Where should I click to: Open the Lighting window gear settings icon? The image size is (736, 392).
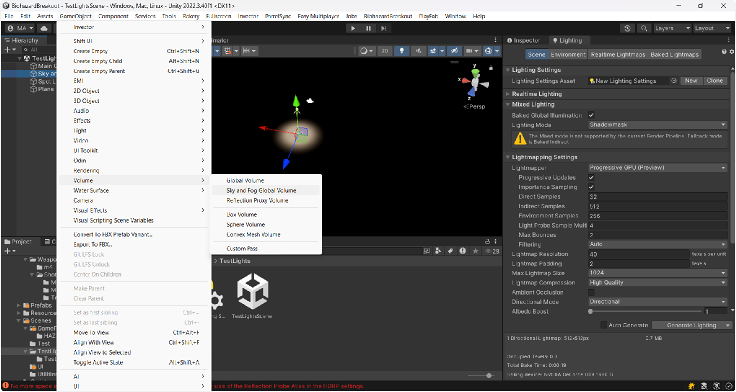[732, 52]
